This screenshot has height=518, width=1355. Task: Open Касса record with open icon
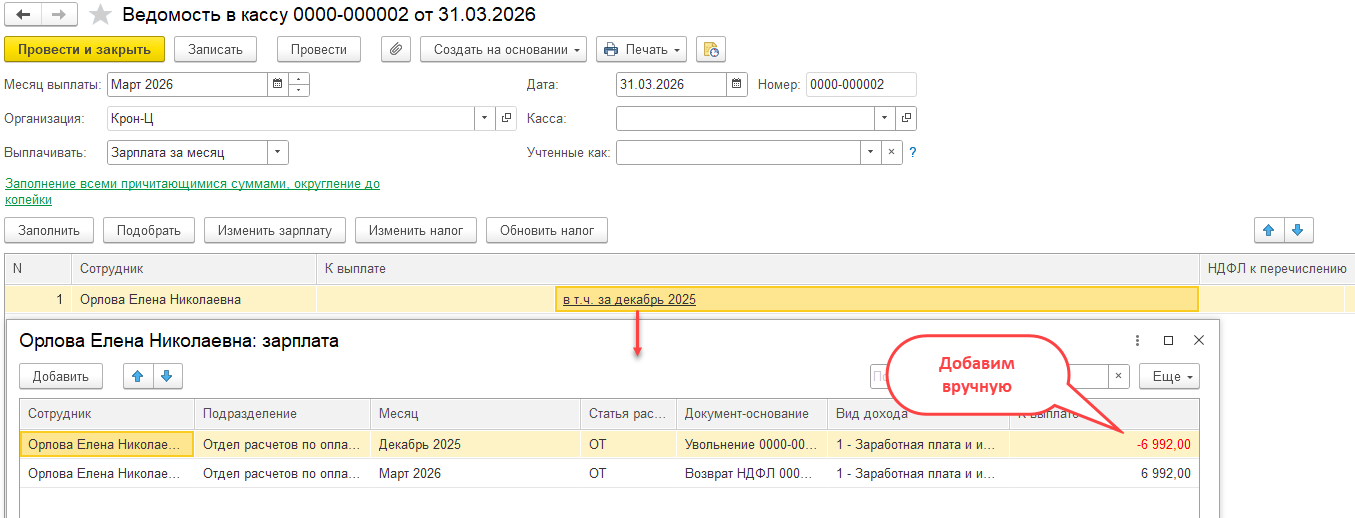906,118
